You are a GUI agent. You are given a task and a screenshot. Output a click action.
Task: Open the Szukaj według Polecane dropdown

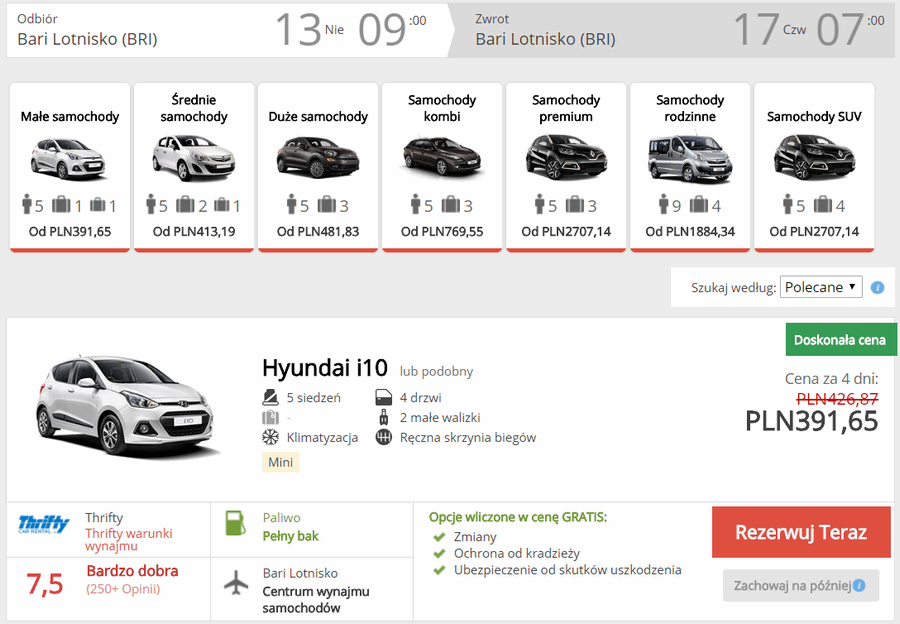821,287
